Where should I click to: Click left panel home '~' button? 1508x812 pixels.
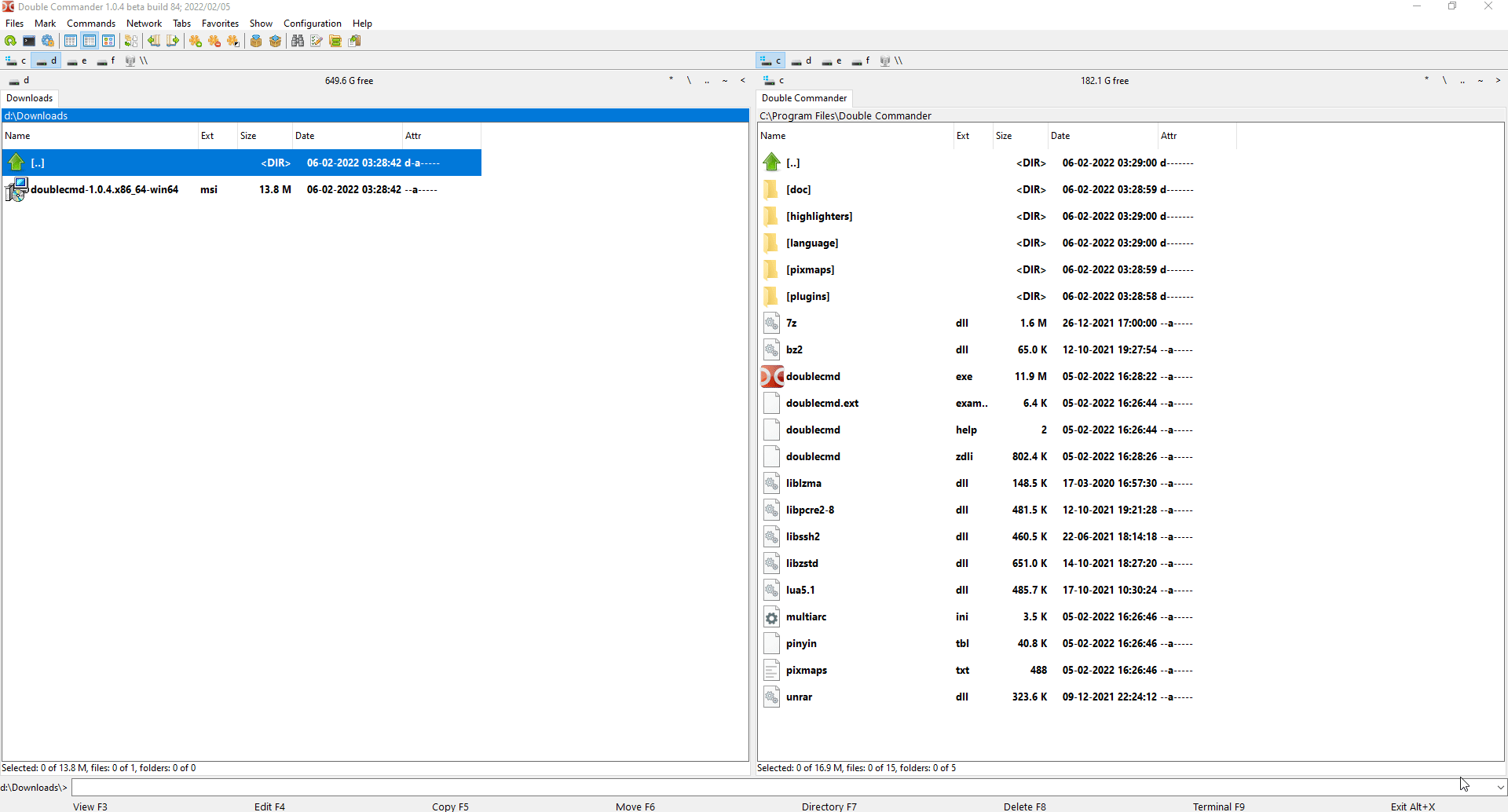725,80
